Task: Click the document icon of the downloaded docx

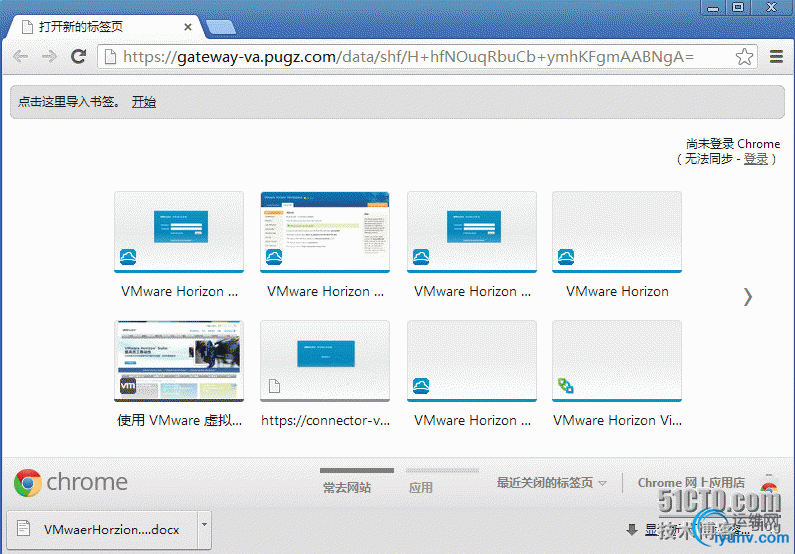Action: point(23,528)
